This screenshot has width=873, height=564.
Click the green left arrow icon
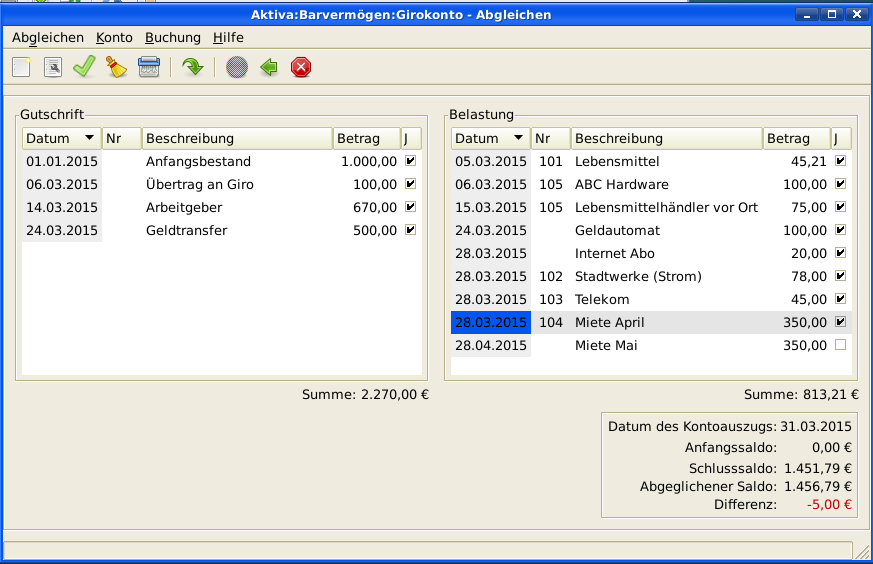[268, 67]
